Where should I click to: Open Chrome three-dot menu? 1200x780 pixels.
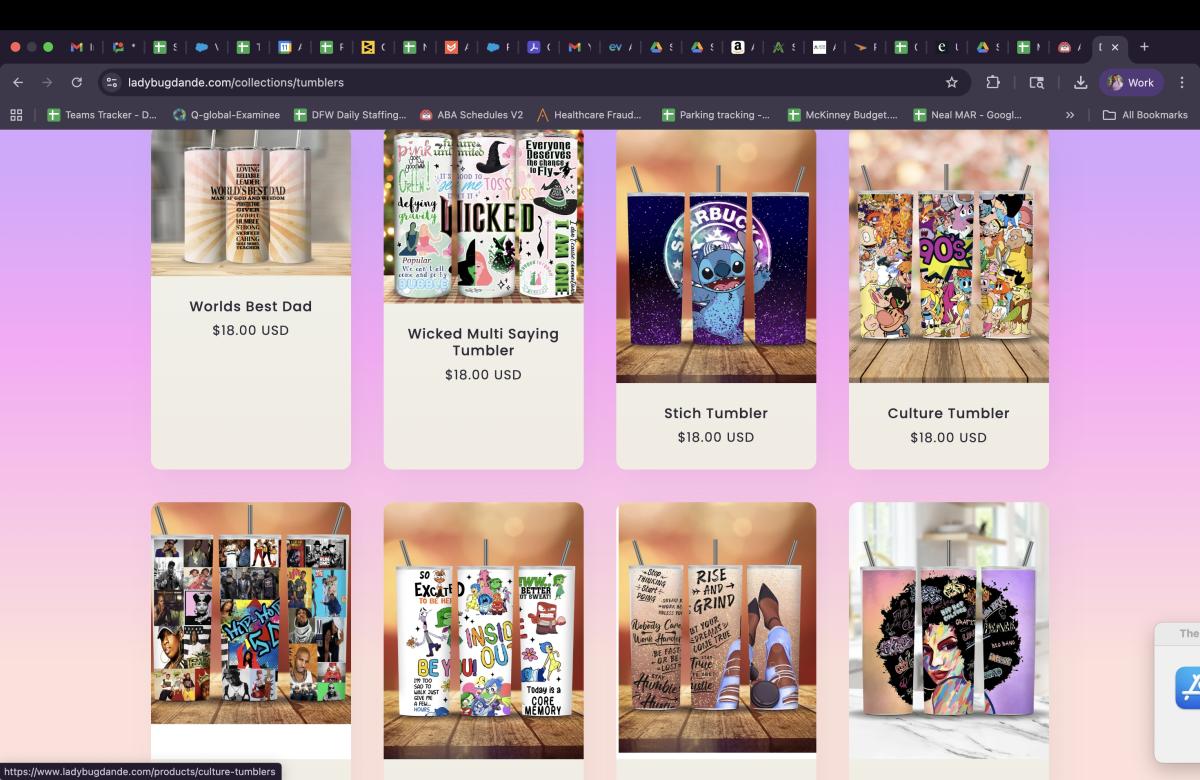[1182, 83]
